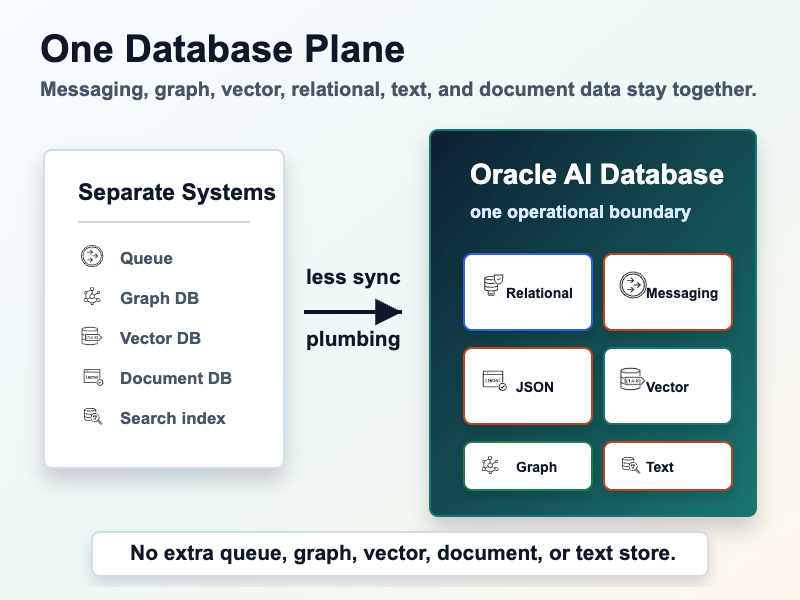Screen dimensions: 800x600
Task: Select the Text card
Action: point(668,466)
